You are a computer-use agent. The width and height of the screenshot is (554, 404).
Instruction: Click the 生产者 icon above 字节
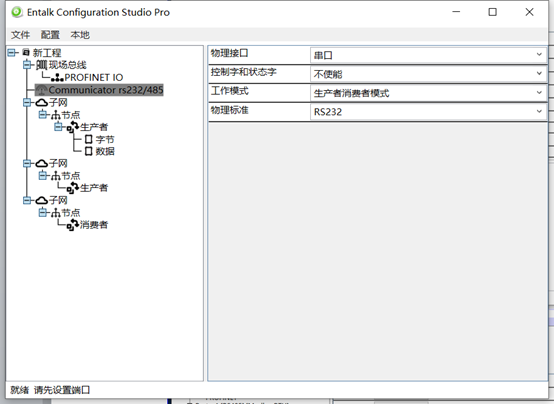[x=73, y=127]
